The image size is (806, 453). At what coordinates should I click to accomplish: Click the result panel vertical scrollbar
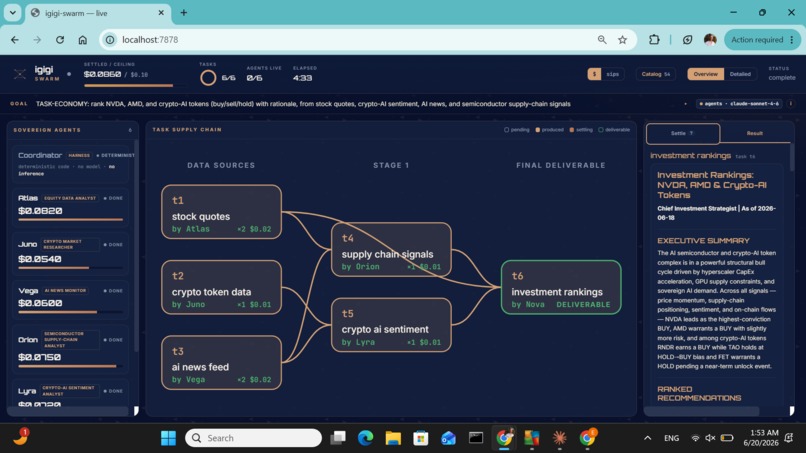coord(792,157)
